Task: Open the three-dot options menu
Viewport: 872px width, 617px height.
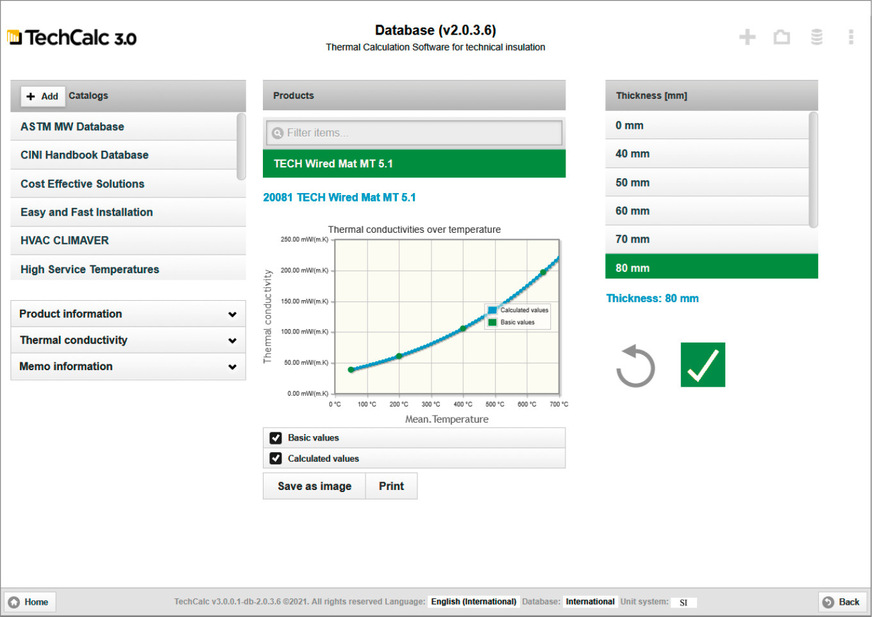Action: coord(850,37)
